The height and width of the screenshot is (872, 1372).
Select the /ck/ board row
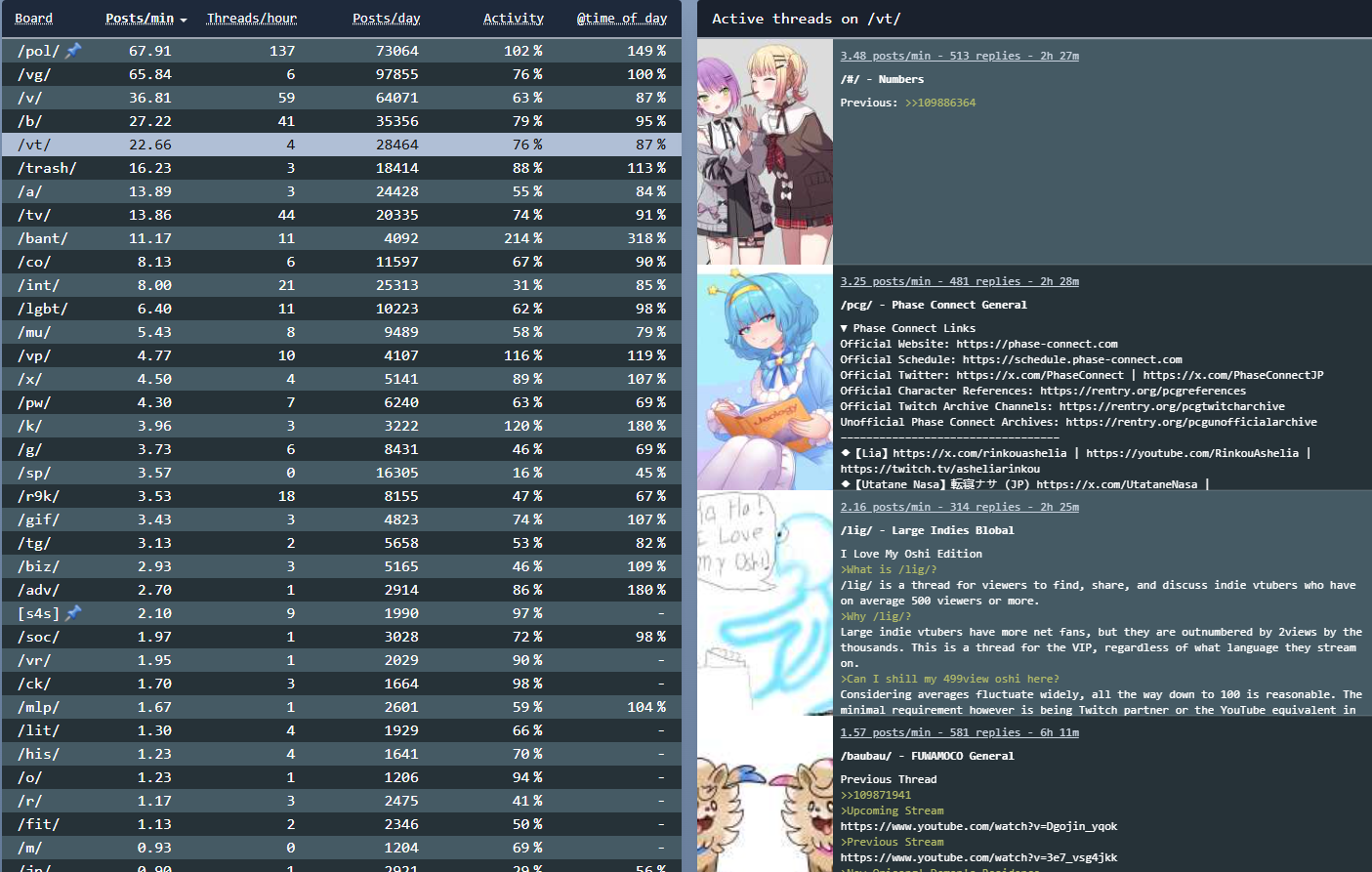342,684
